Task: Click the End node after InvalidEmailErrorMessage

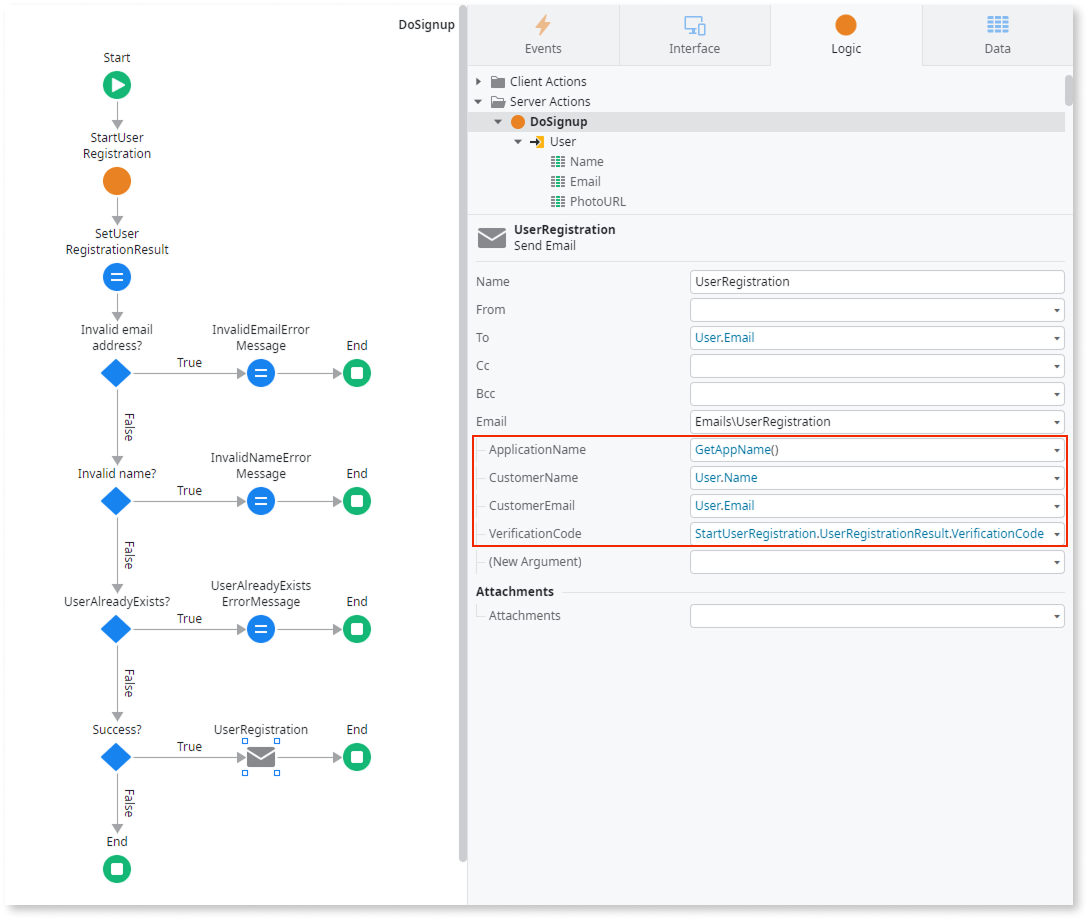Action: pos(357,373)
